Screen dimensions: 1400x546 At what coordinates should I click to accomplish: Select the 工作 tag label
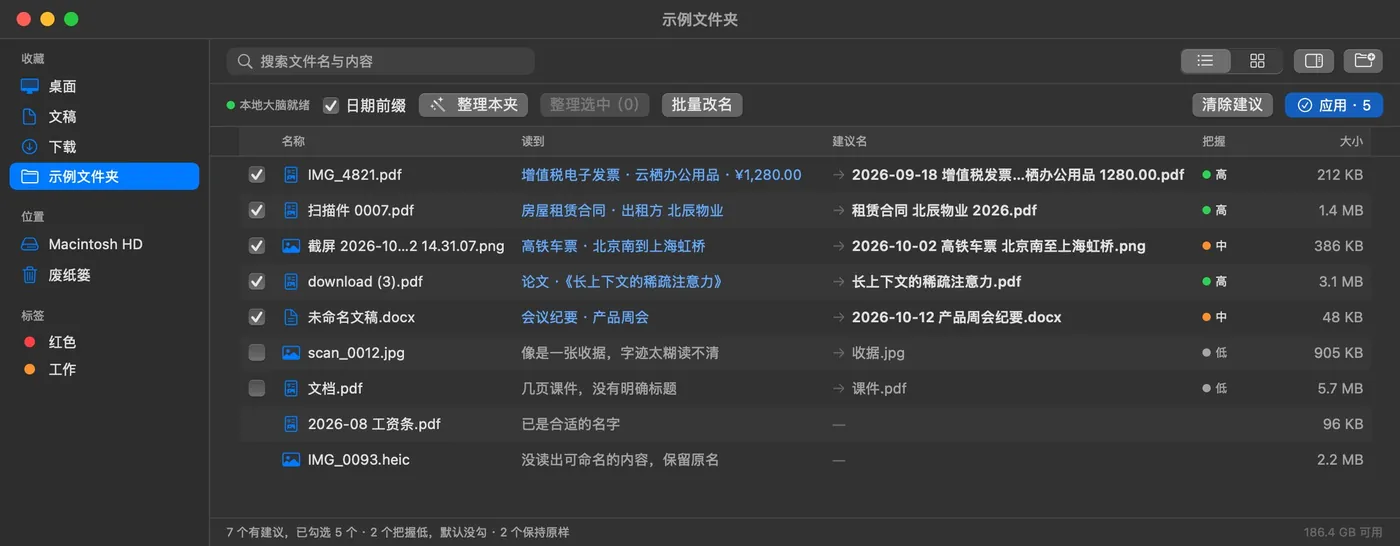click(62, 369)
